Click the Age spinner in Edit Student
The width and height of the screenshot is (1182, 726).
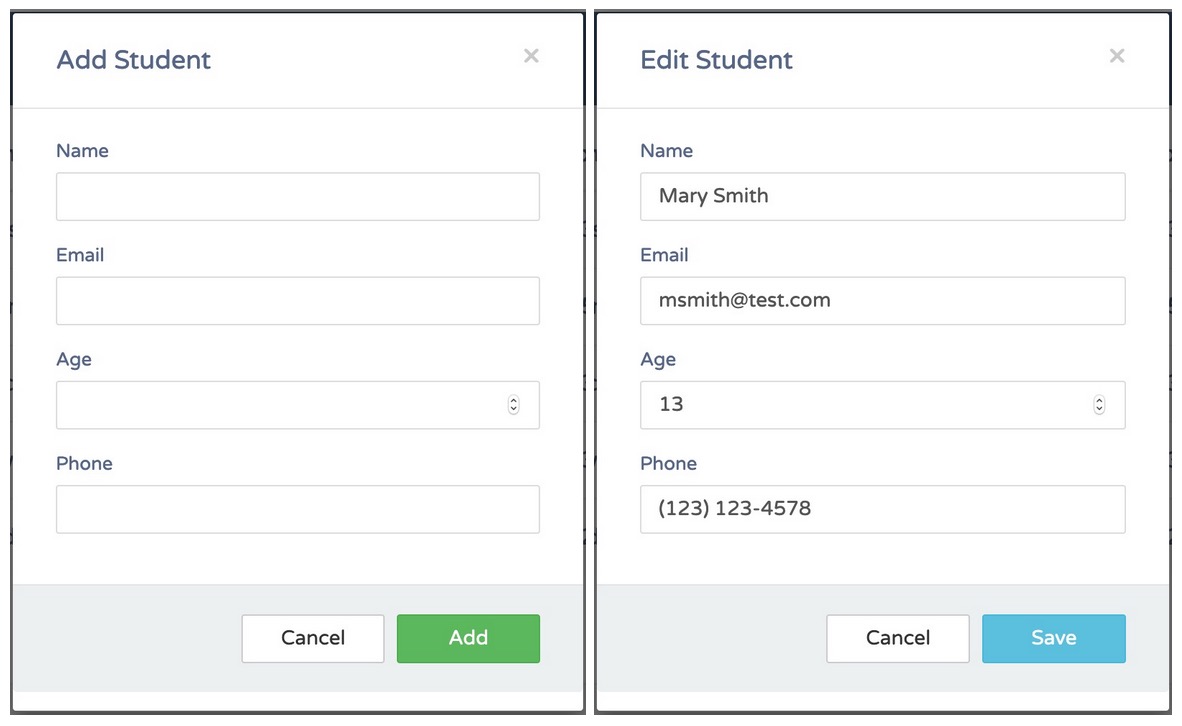click(x=1099, y=405)
